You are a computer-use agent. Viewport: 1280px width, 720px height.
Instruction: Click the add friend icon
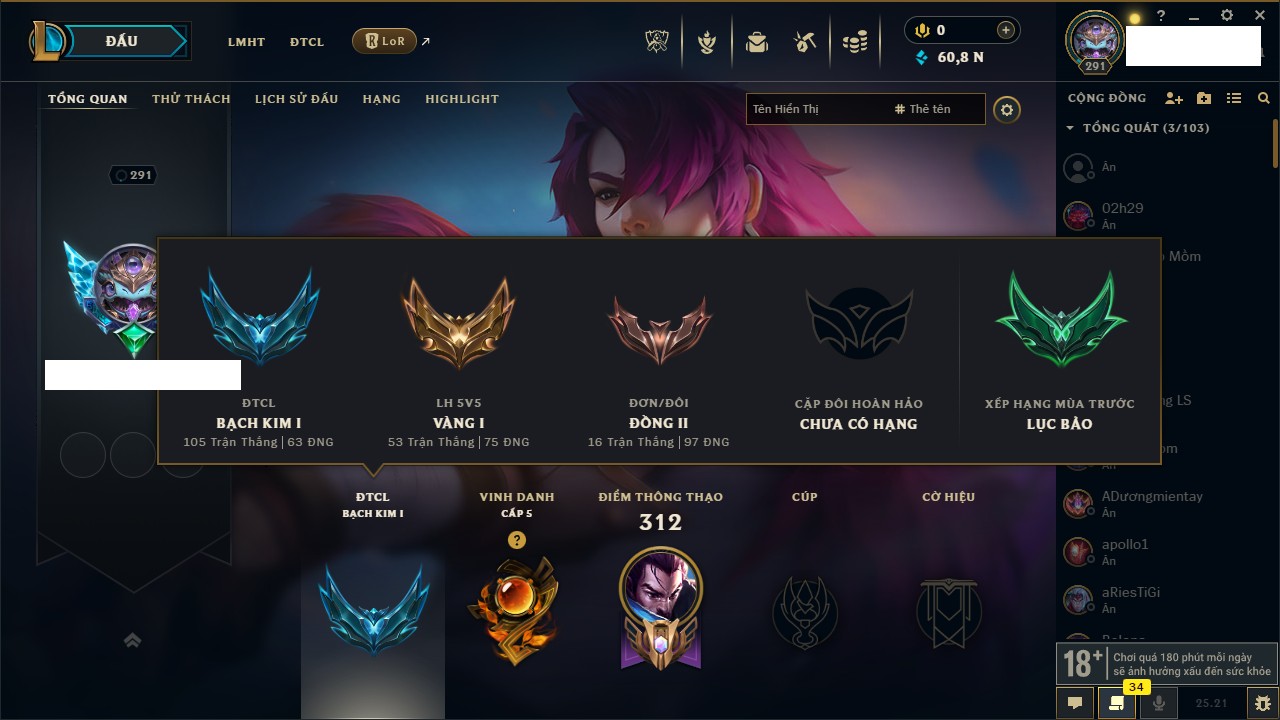tap(1174, 98)
